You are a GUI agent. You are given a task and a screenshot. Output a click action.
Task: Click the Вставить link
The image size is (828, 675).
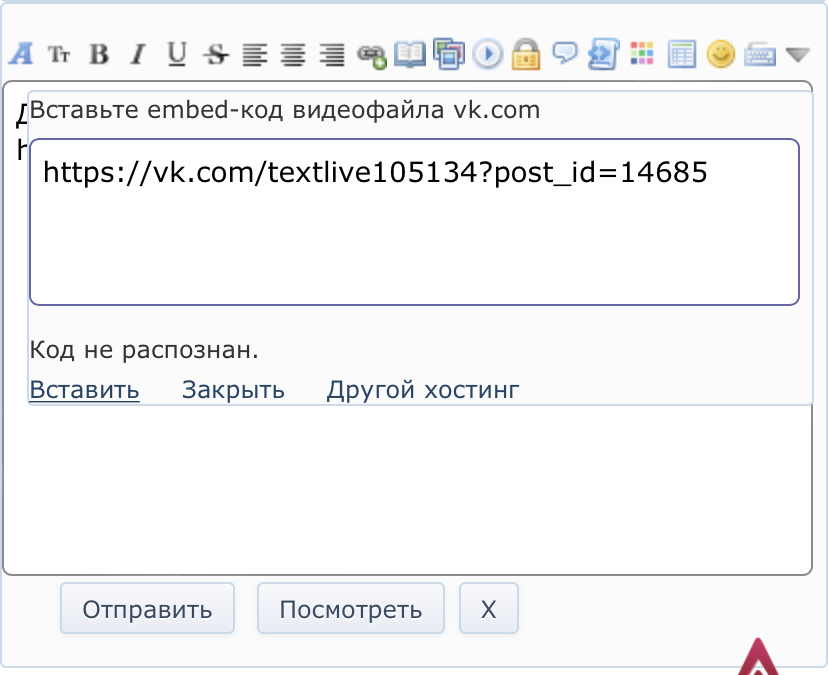[84, 390]
